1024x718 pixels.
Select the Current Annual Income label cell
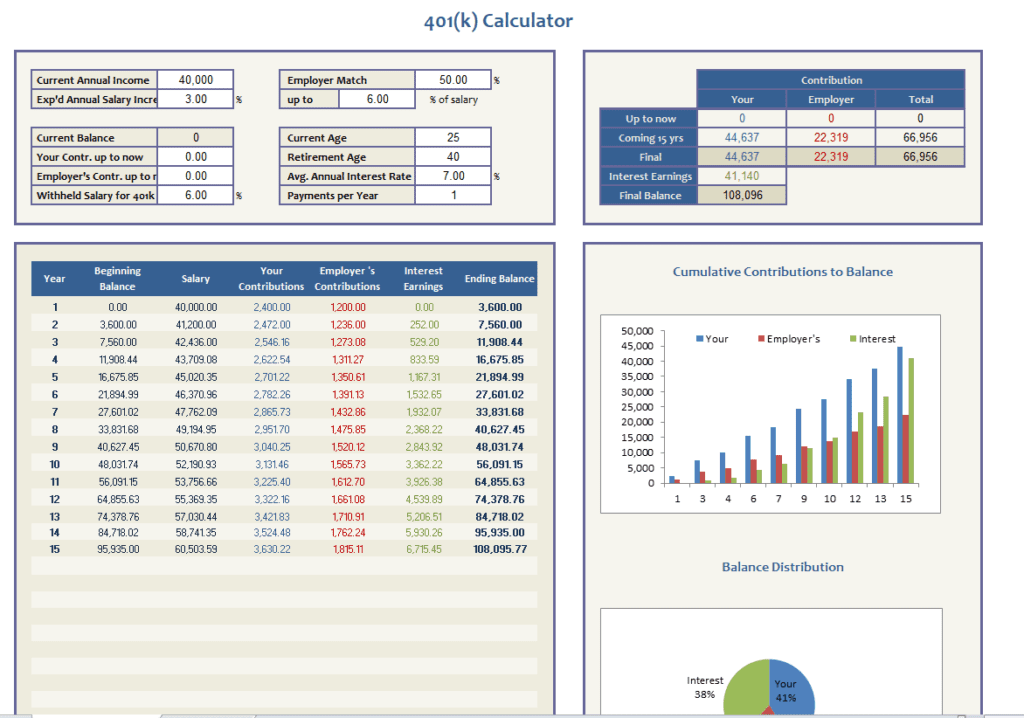coord(94,80)
